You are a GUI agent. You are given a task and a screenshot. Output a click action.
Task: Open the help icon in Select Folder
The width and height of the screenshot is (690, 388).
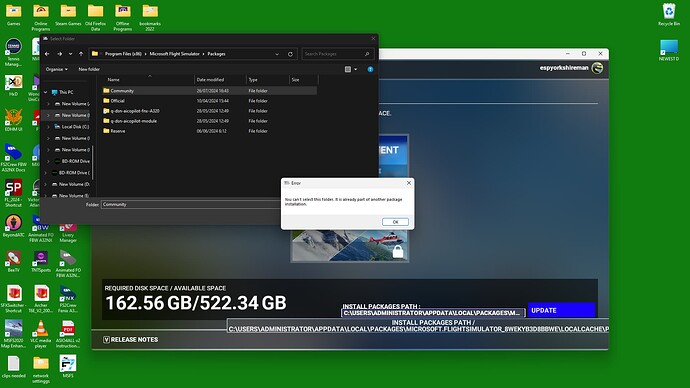pyautogui.click(x=370, y=69)
